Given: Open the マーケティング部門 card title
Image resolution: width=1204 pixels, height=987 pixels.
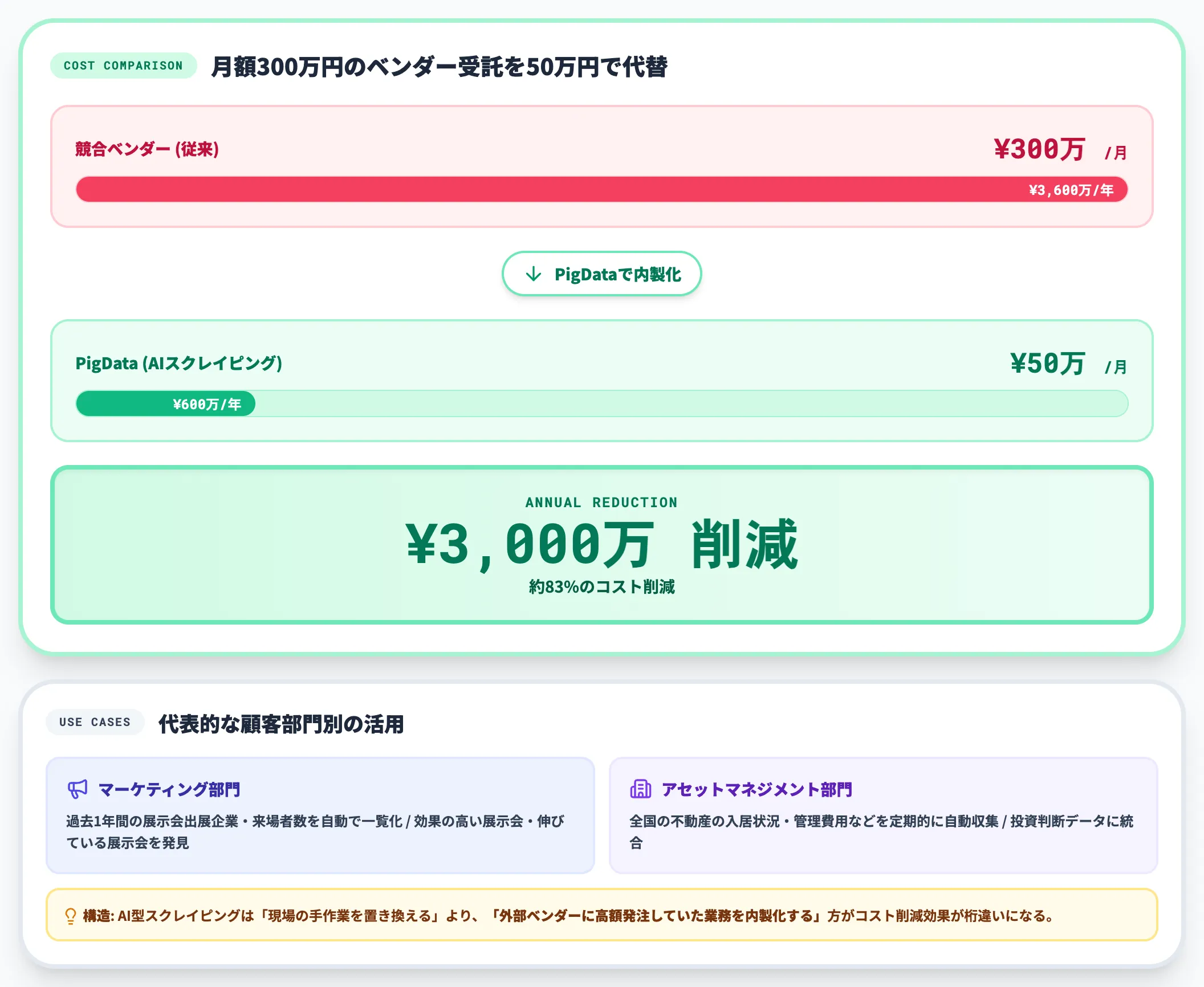Looking at the screenshot, I should pyautogui.click(x=169, y=789).
